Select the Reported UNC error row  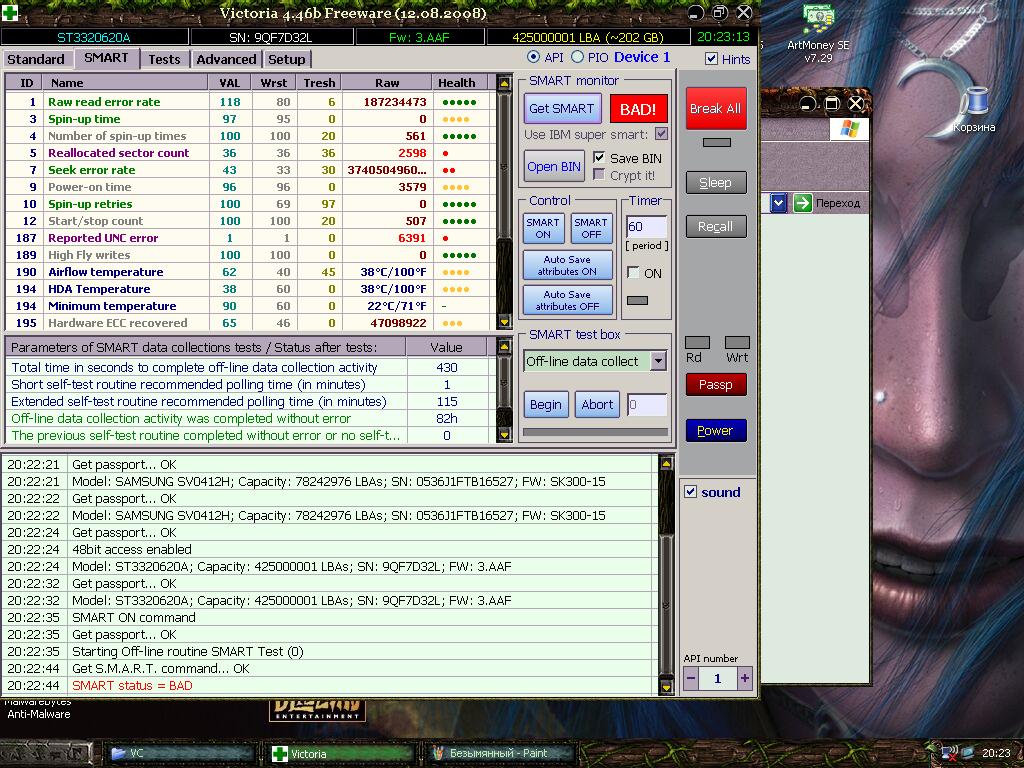tap(249, 238)
